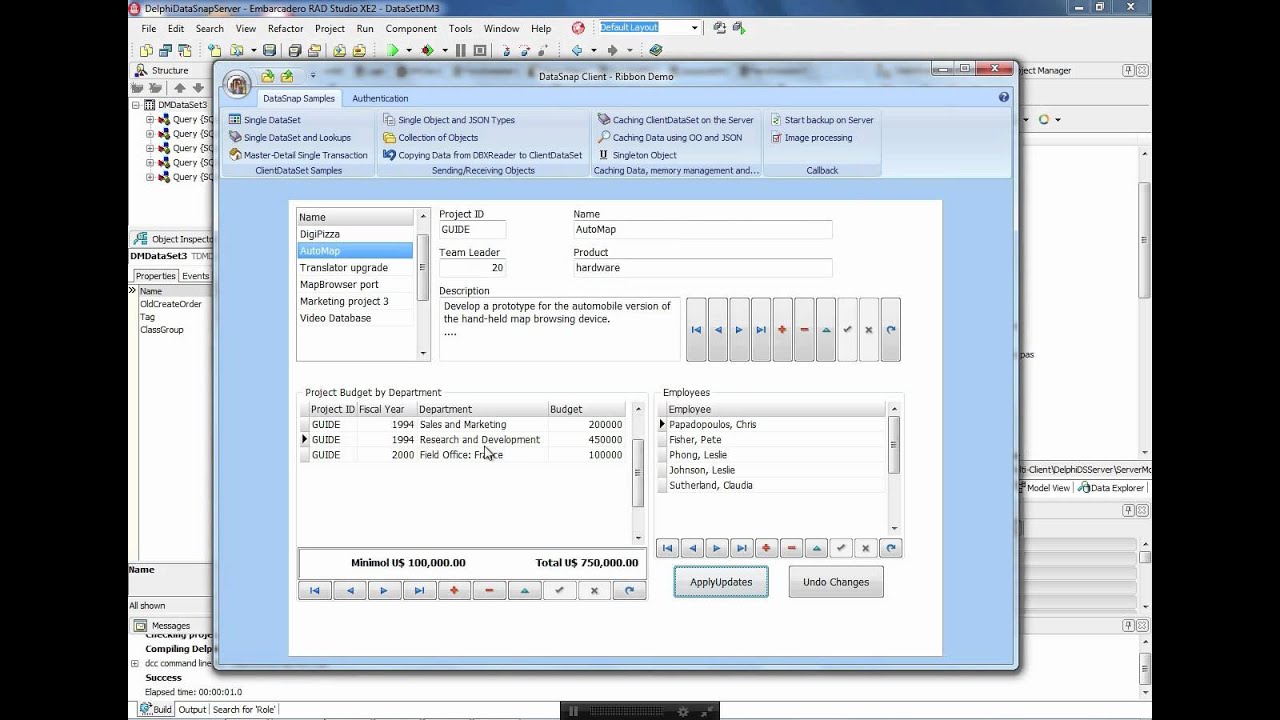Click the Employees grid vertical scrollbar
The height and width of the screenshot is (720, 1280).
[894, 468]
